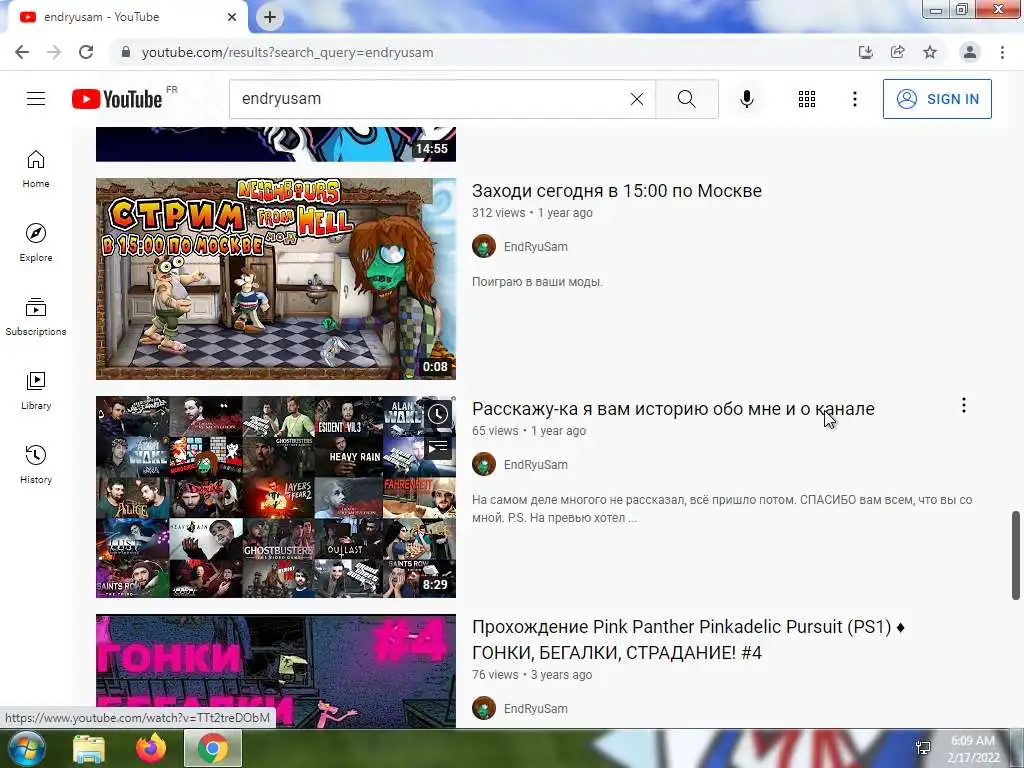The width and height of the screenshot is (1024, 768).
Task: Add the 8:29 video to Watch later
Action: click(438, 414)
